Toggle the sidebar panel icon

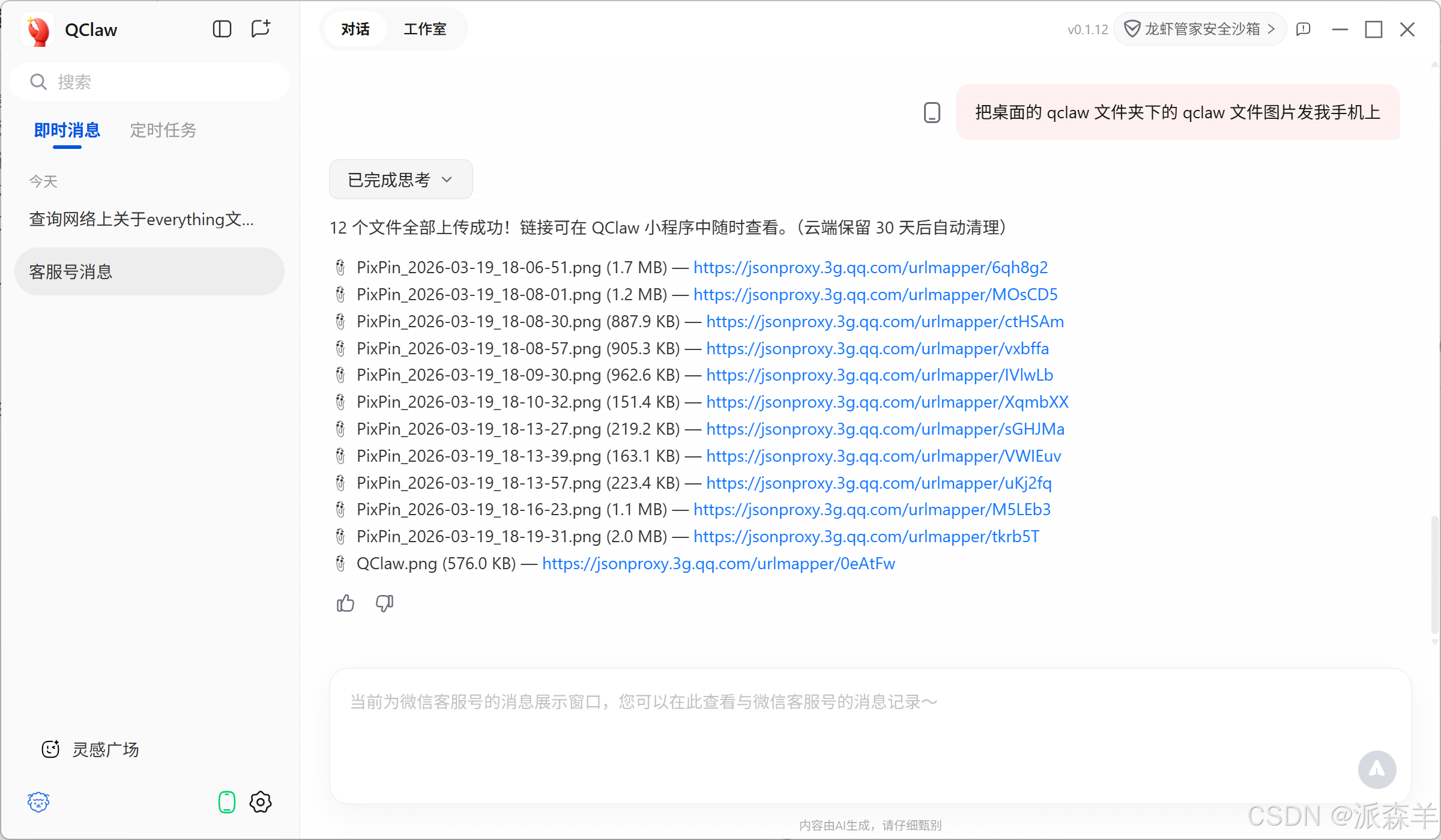[x=222, y=29]
